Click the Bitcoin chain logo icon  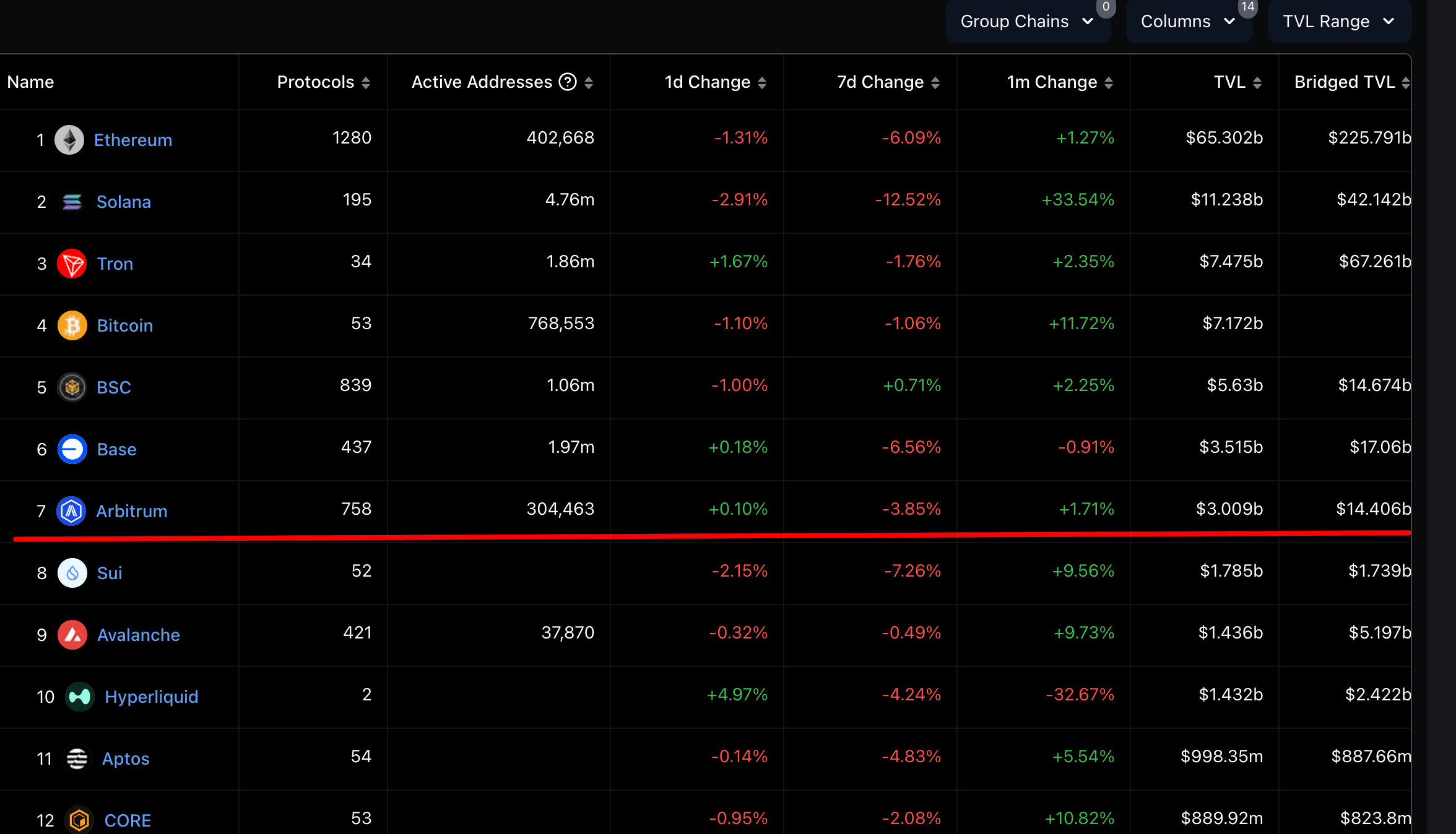click(72, 325)
